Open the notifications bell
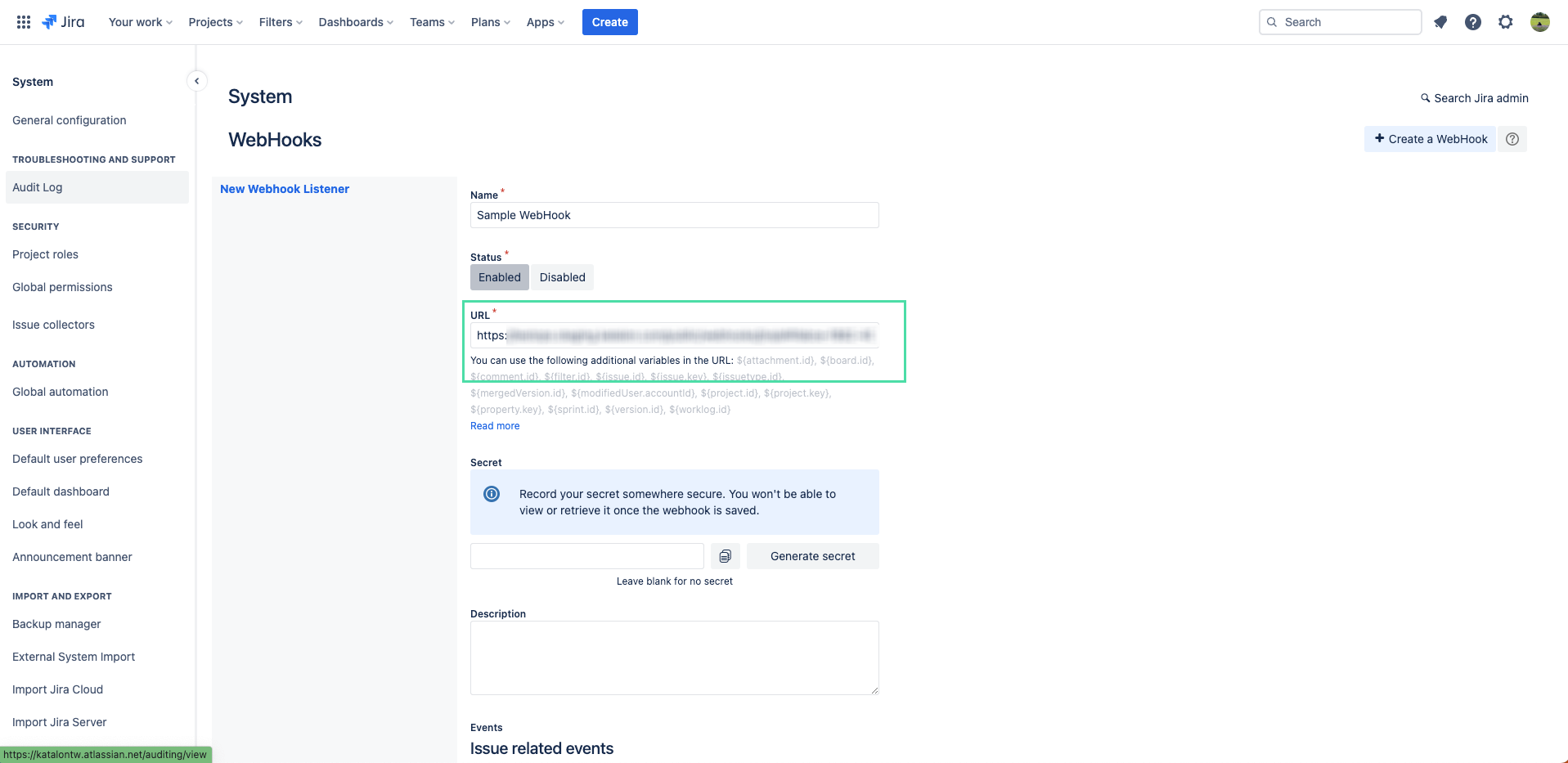Image resolution: width=1568 pixels, height=763 pixels. pyautogui.click(x=1440, y=22)
